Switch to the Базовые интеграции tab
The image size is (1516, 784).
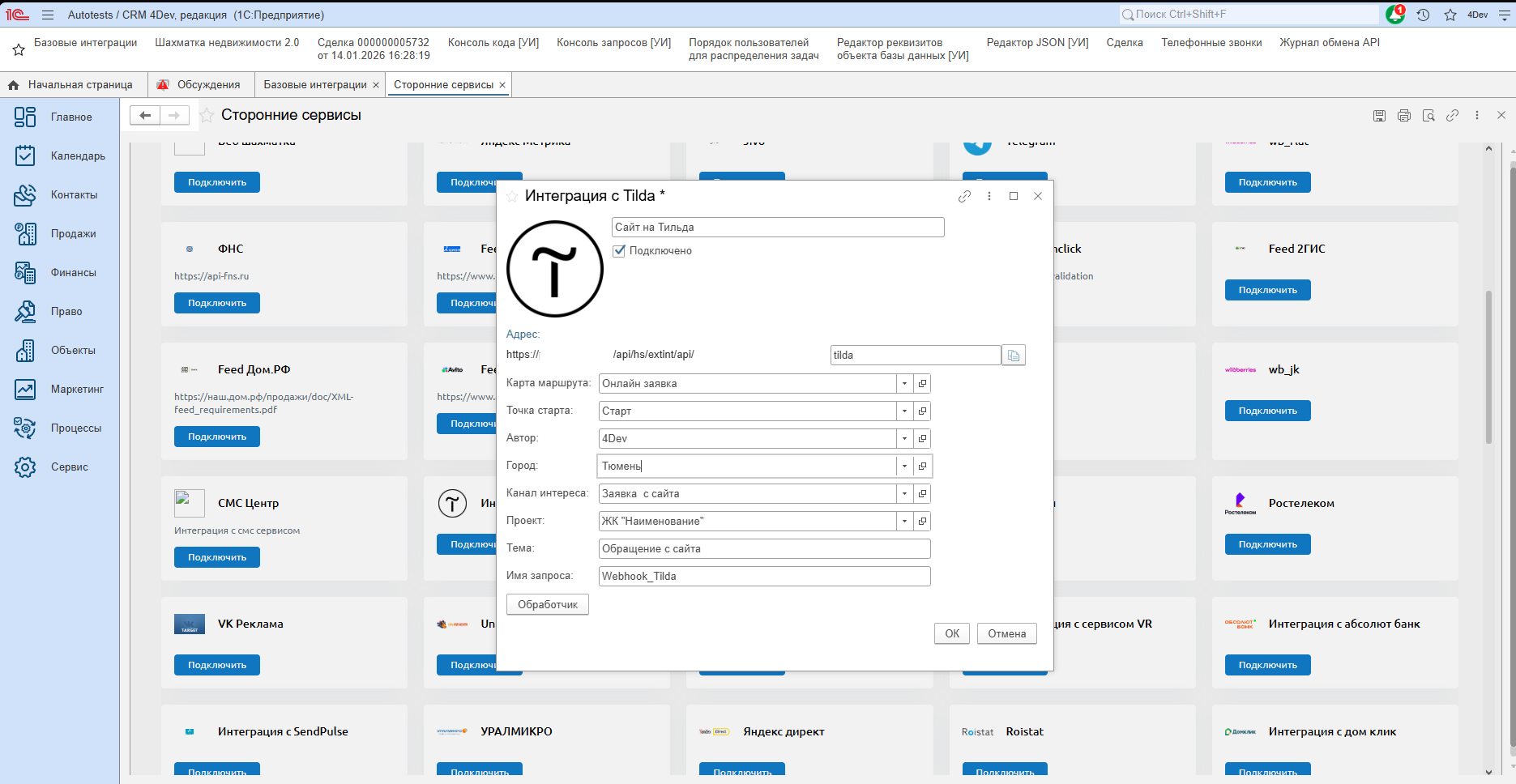pos(314,85)
